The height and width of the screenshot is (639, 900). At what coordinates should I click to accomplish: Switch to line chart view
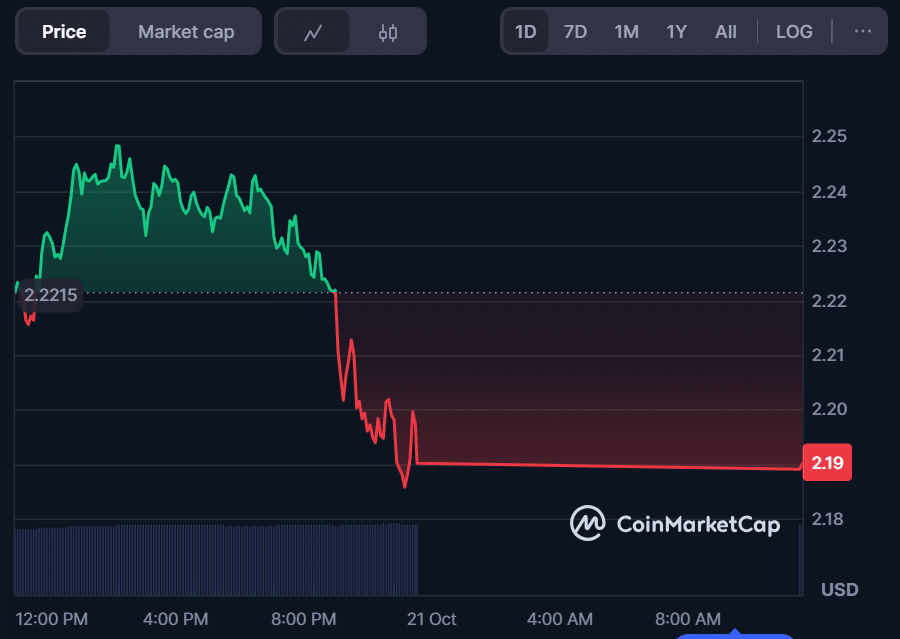[313, 32]
